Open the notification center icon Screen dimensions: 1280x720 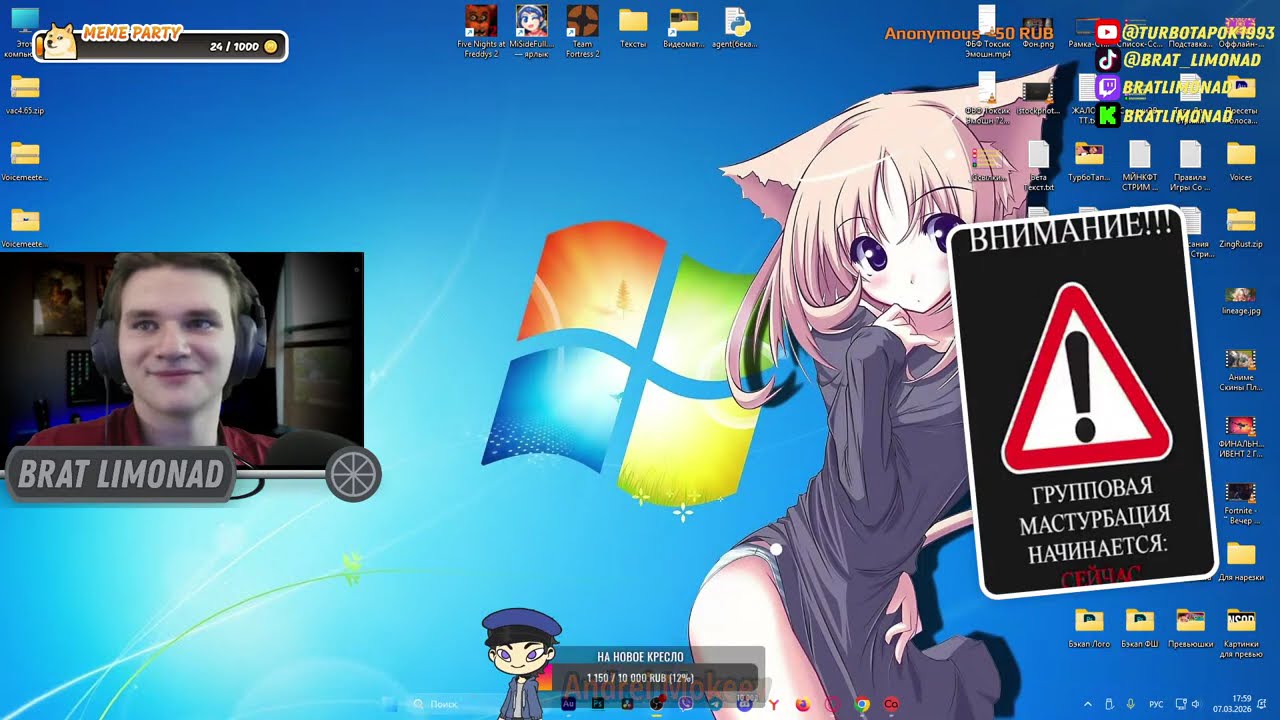pos(1262,704)
